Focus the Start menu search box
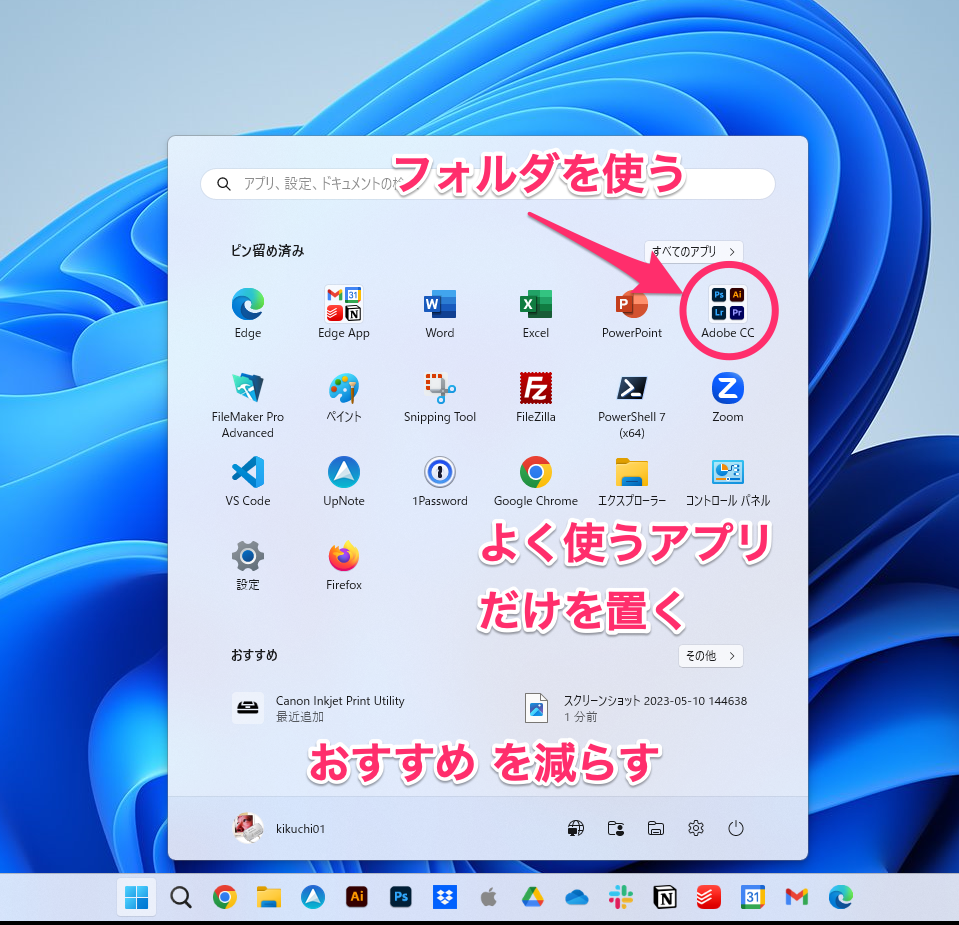 click(487, 184)
